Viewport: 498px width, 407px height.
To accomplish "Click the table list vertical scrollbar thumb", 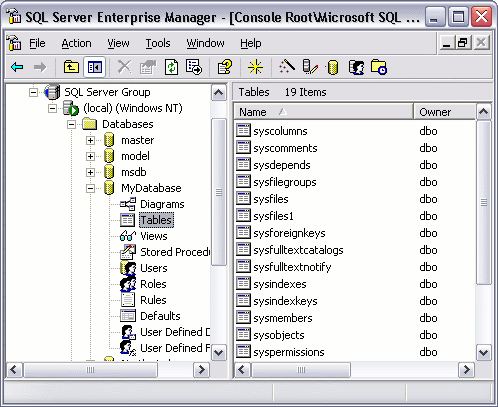I will coord(484,203).
